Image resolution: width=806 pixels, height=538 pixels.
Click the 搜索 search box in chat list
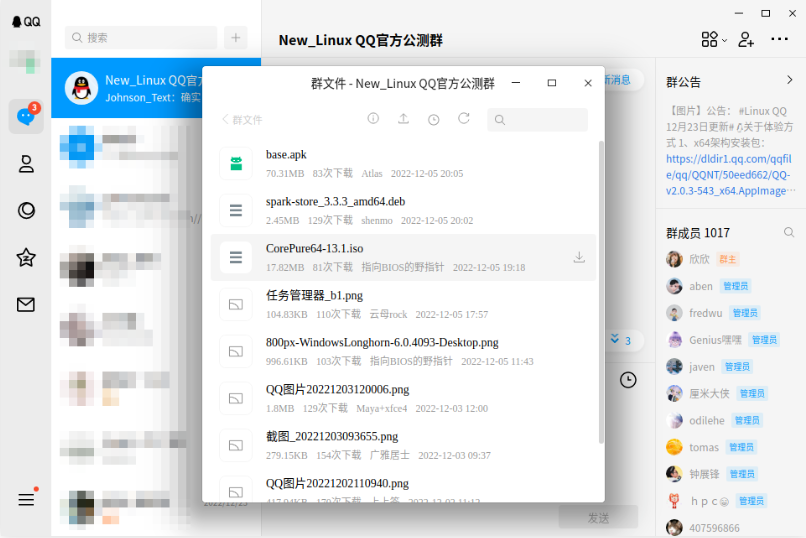[141, 38]
